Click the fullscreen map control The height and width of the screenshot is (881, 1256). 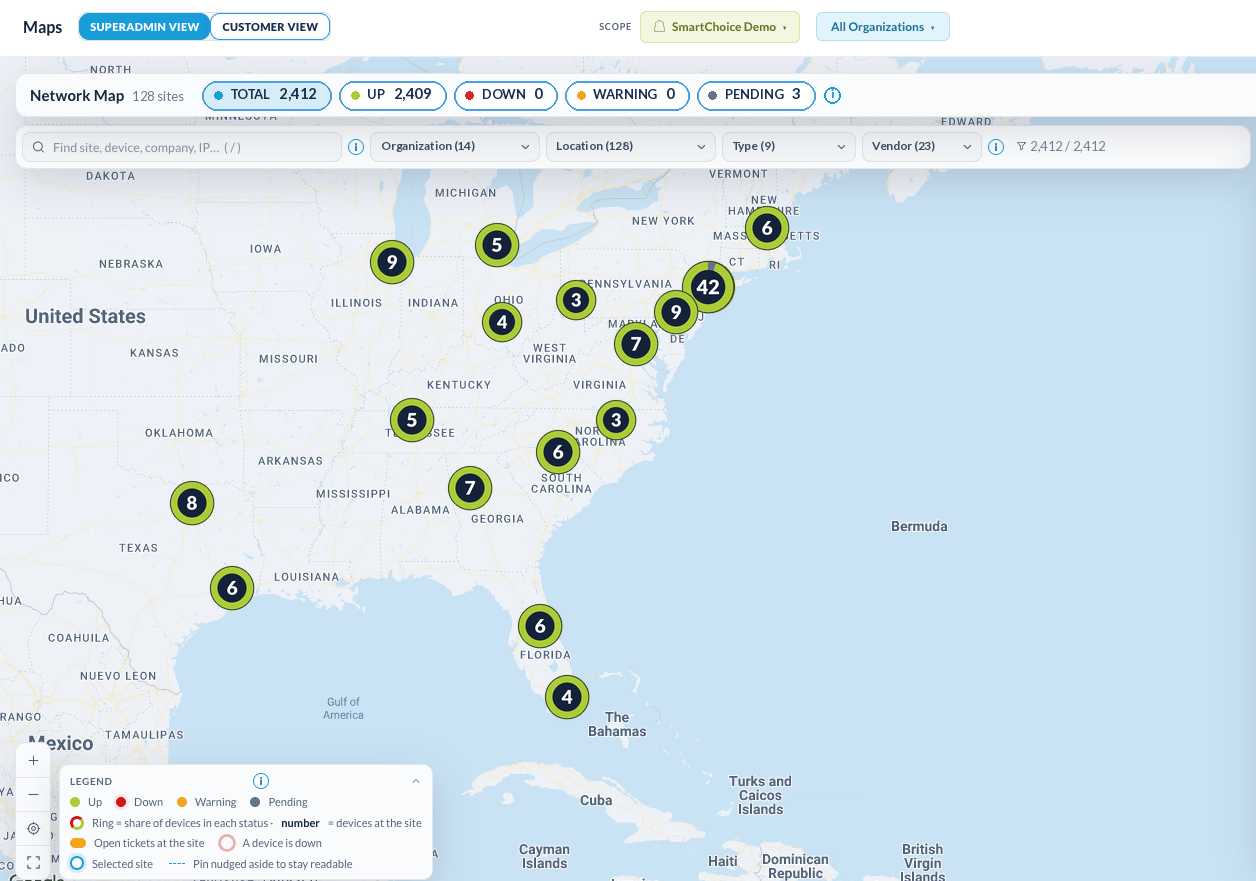pyautogui.click(x=33, y=862)
